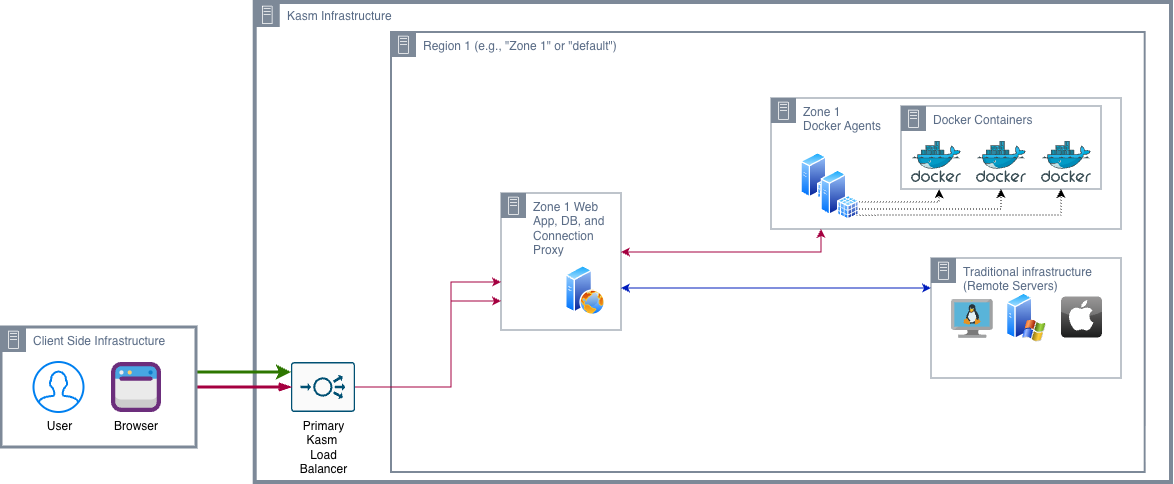The image size is (1174, 484).
Task: Click the black Apple logo icon
Action: [x=1081, y=317]
